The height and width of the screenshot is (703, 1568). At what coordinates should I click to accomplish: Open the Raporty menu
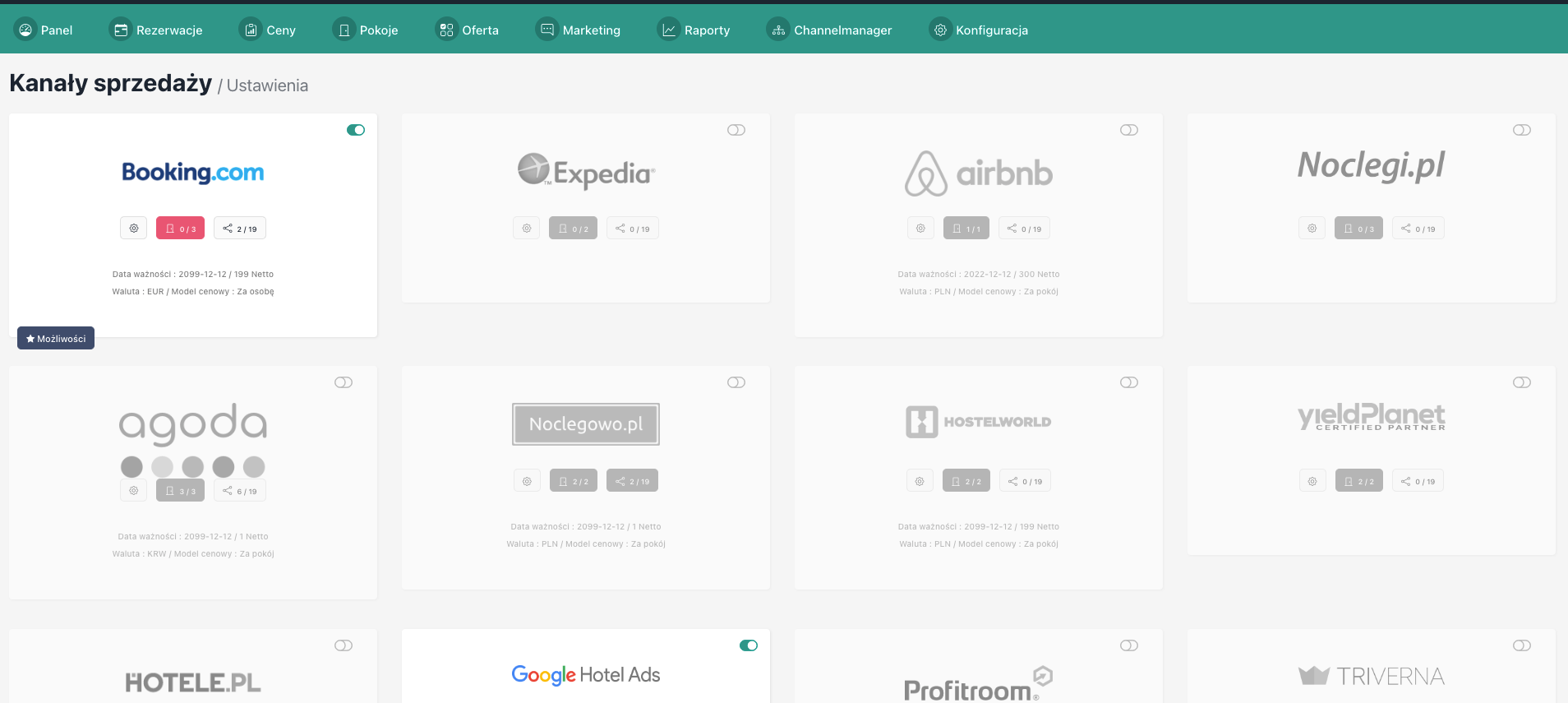tap(694, 30)
